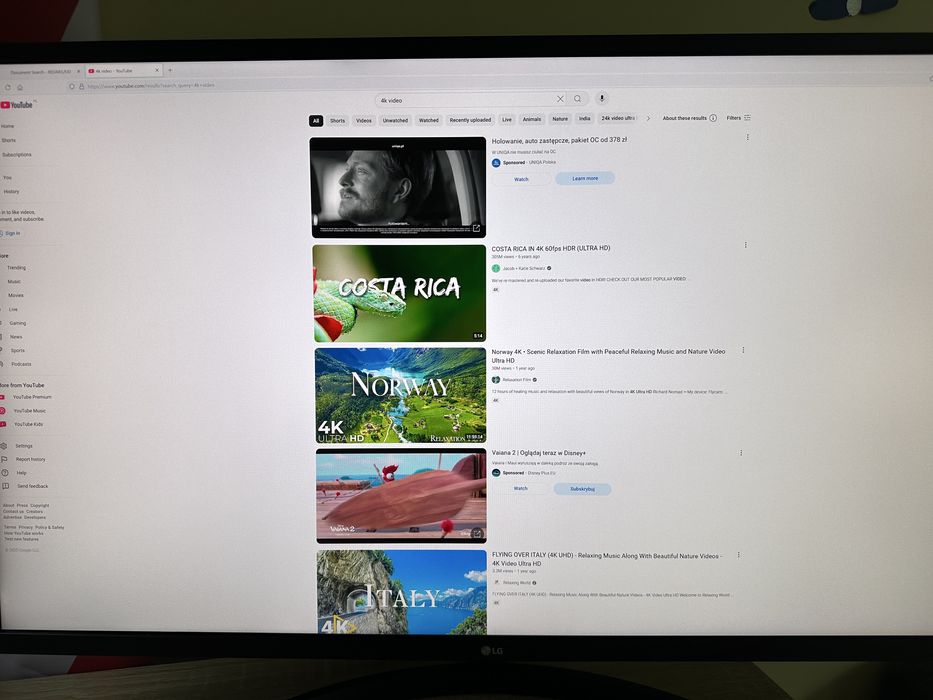Click the magnifier search button

click(x=578, y=99)
